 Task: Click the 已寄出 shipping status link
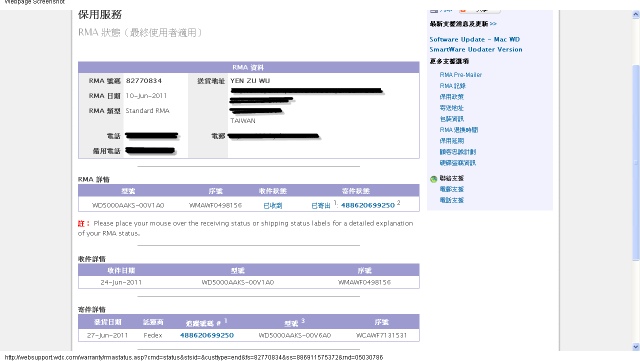320,205
